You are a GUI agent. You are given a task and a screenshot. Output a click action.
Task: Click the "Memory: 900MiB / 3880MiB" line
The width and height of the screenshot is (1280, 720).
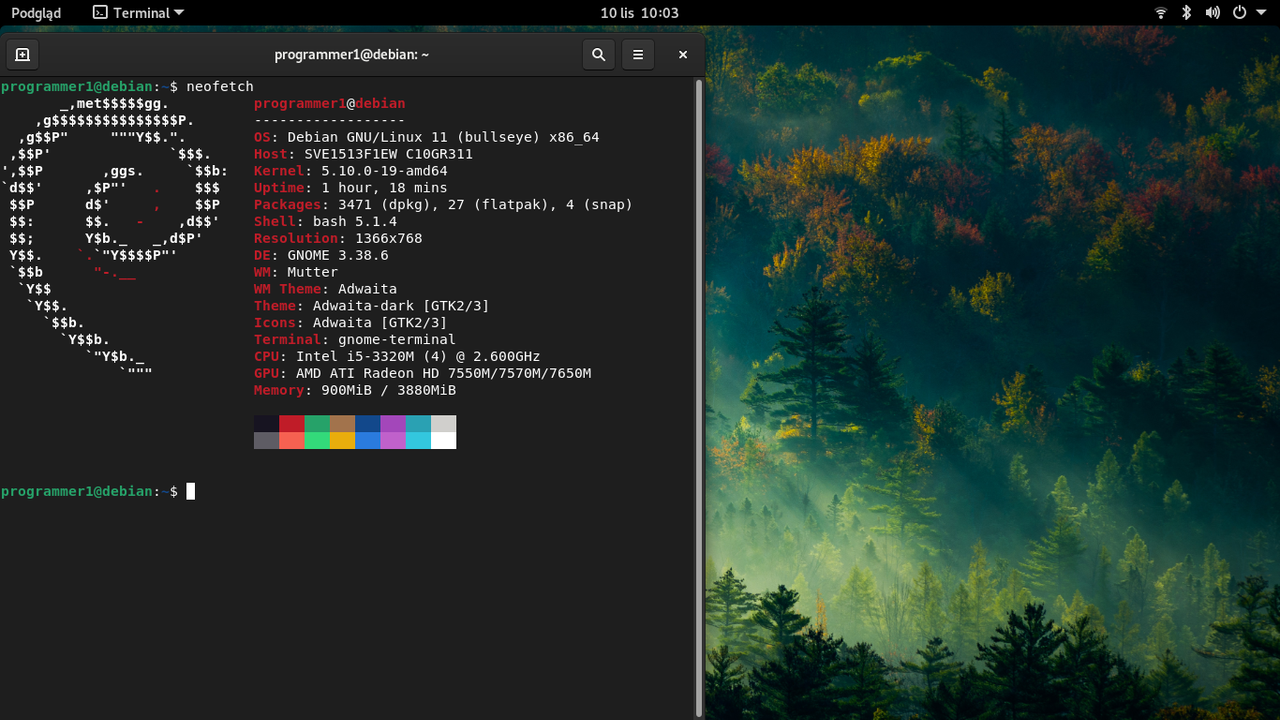(355, 390)
